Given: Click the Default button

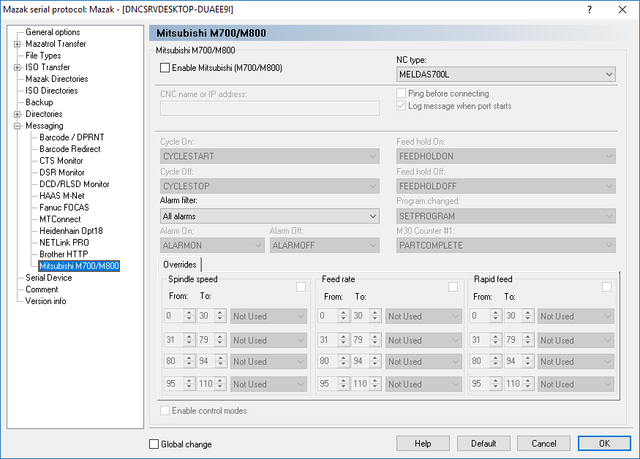Looking at the screenshot, I should point(484,443).
